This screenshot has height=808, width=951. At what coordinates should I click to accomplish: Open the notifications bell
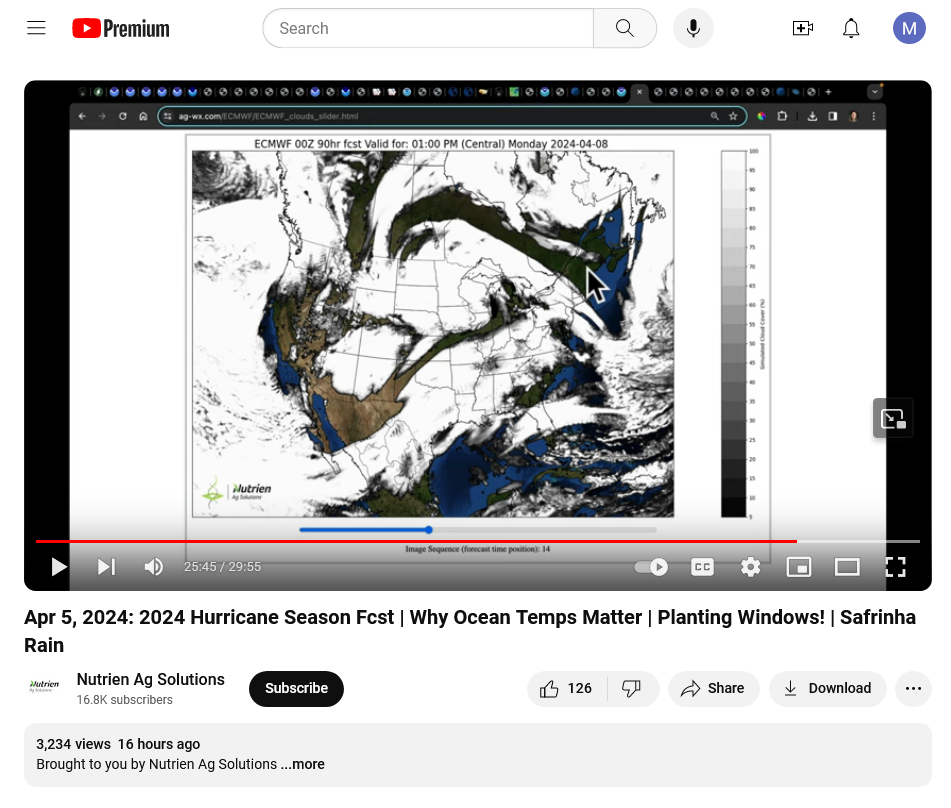click(851, 28)
